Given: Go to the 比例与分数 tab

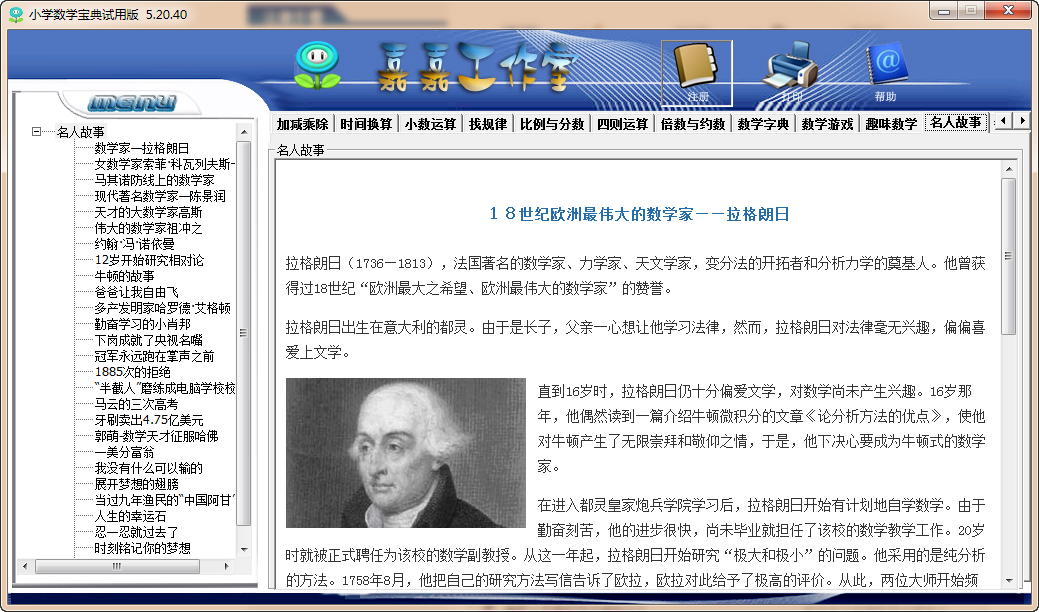Looking at the screenshot, I should (x=552, y=124).
